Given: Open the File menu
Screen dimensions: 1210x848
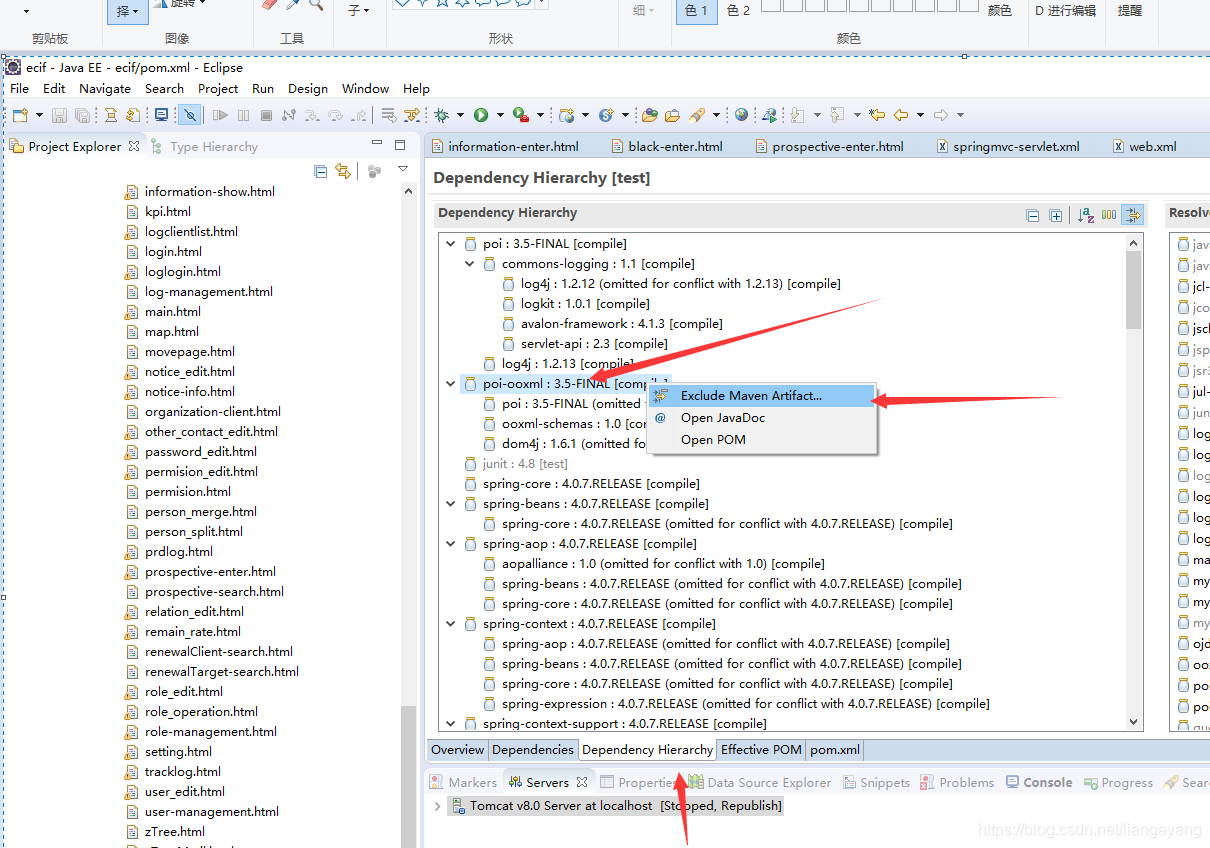Looking at the screenshot, I should 19,88.
